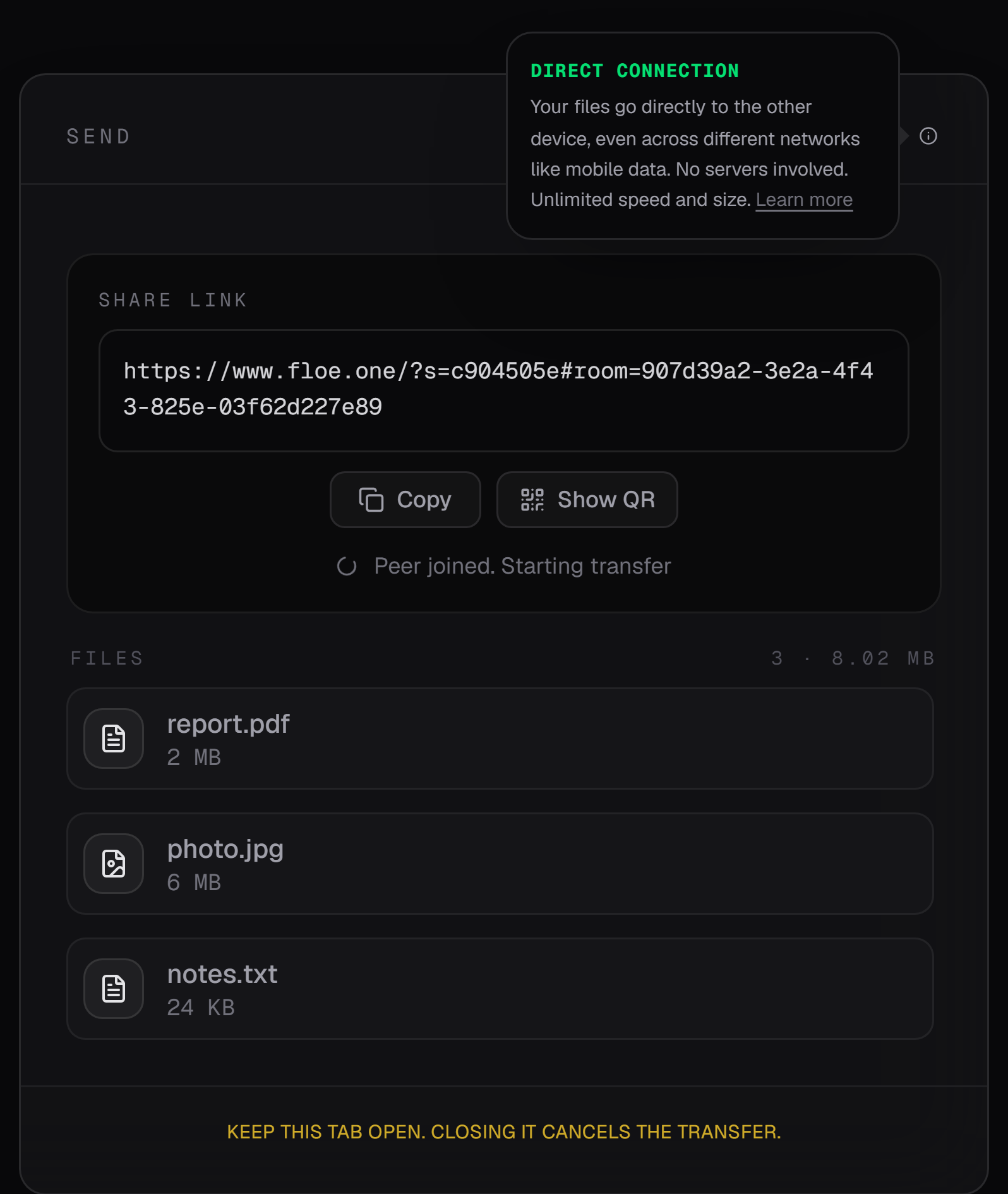
Task: Click the photo.jpg image file icon
Action: point(114,864)
